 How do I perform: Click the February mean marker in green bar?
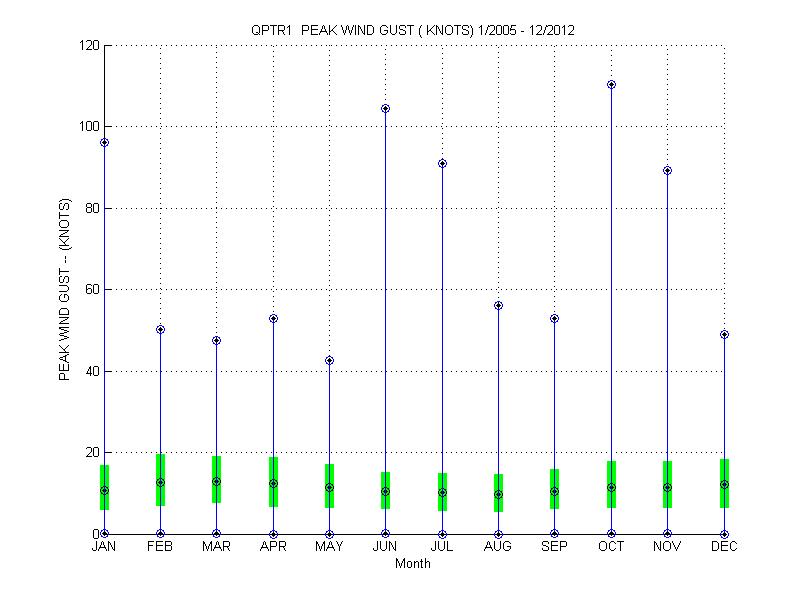click(160, 483)
